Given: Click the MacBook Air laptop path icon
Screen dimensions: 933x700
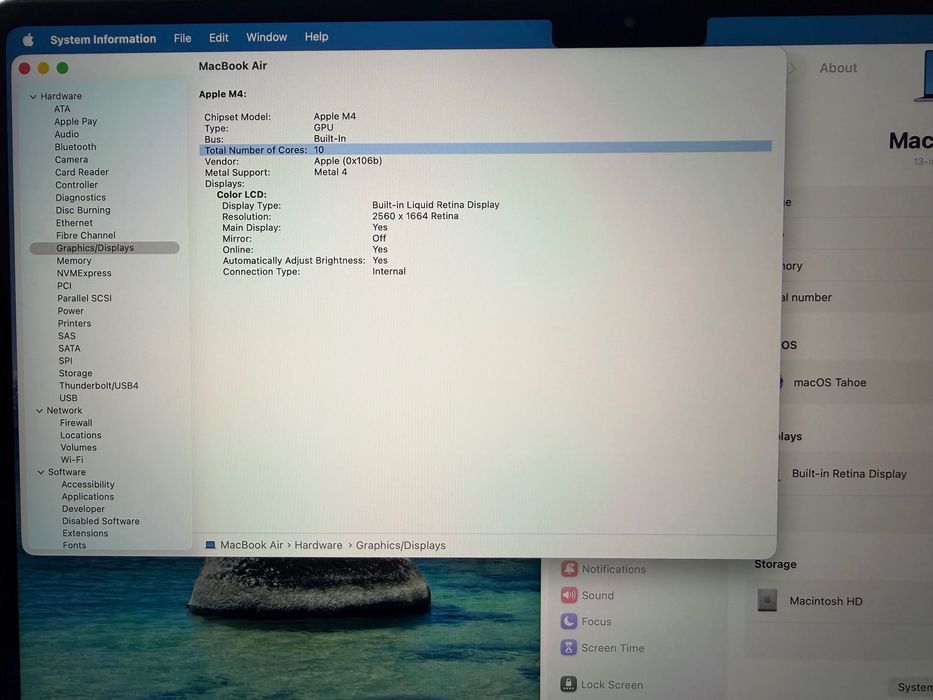Looking at the screenshot, I should click(x=210, y=545).
